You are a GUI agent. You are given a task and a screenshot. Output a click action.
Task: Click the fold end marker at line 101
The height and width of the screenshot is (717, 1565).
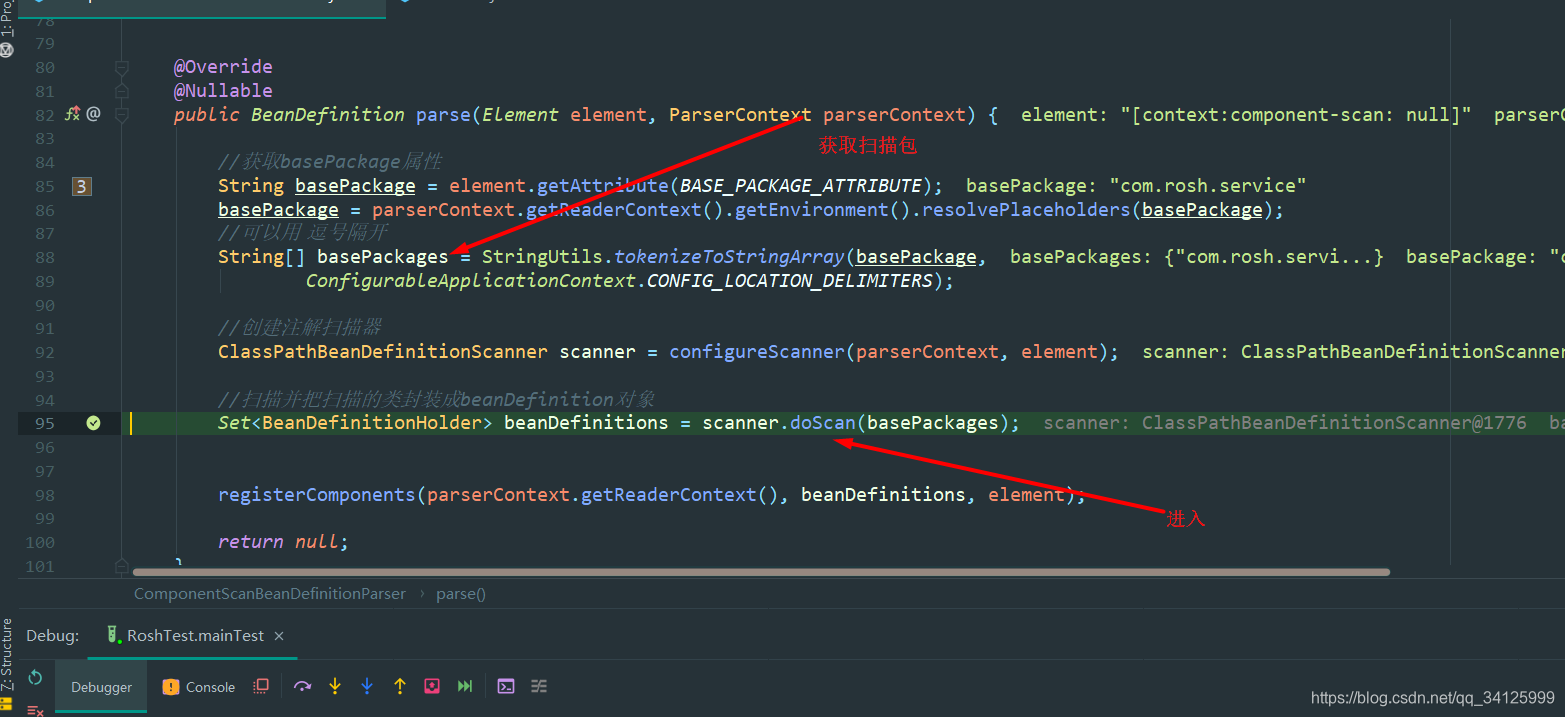122,565
